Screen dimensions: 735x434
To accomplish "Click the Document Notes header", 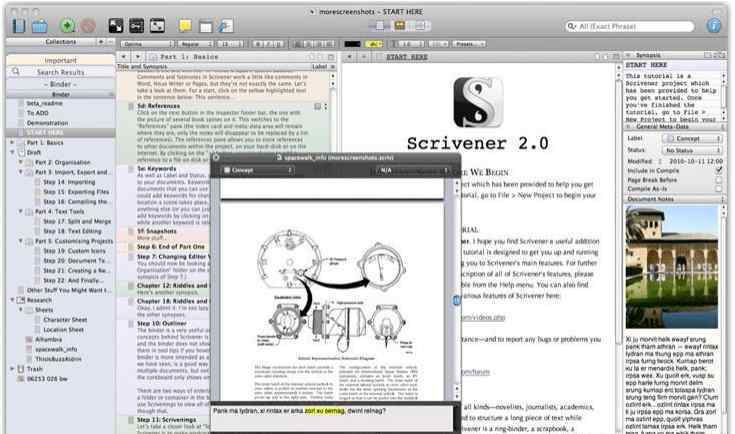I will click(675, 199).
